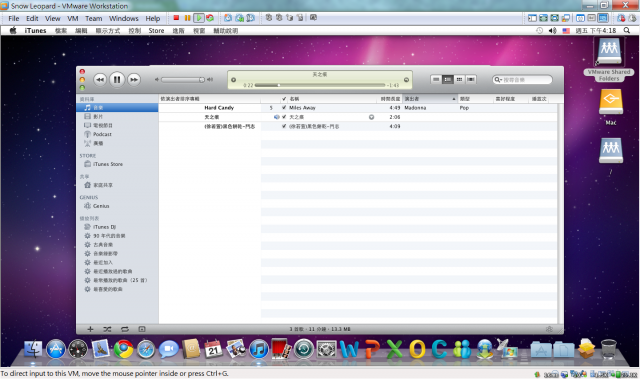Select the Hard Candy album row
The height and width of the screenshot is (379, 640).
219,108
